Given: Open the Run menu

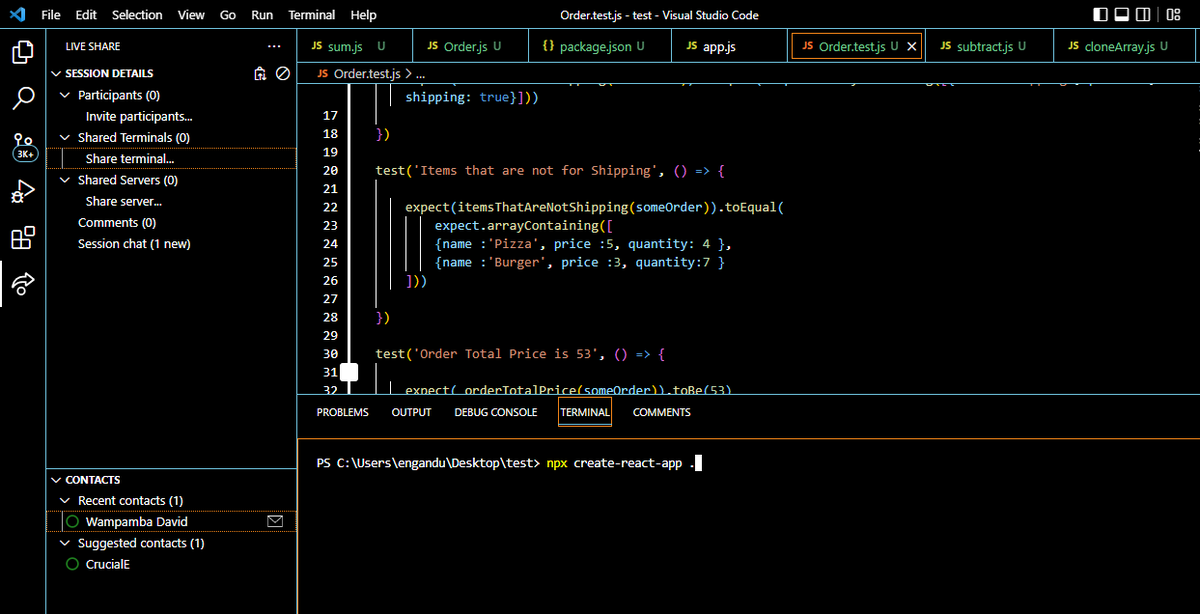Looking at the screenshot, I should coord(262,15).
